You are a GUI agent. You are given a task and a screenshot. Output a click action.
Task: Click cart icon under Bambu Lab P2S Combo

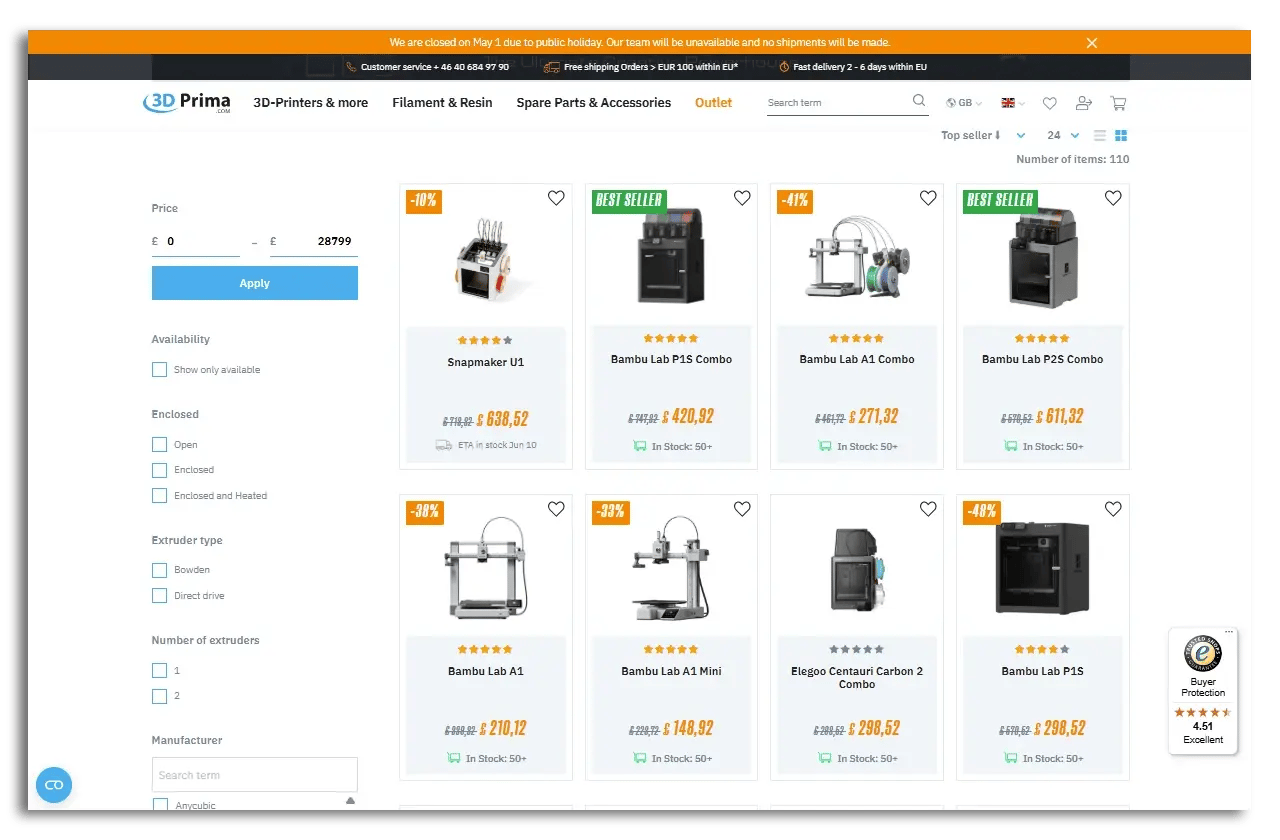pos(1010,446)
